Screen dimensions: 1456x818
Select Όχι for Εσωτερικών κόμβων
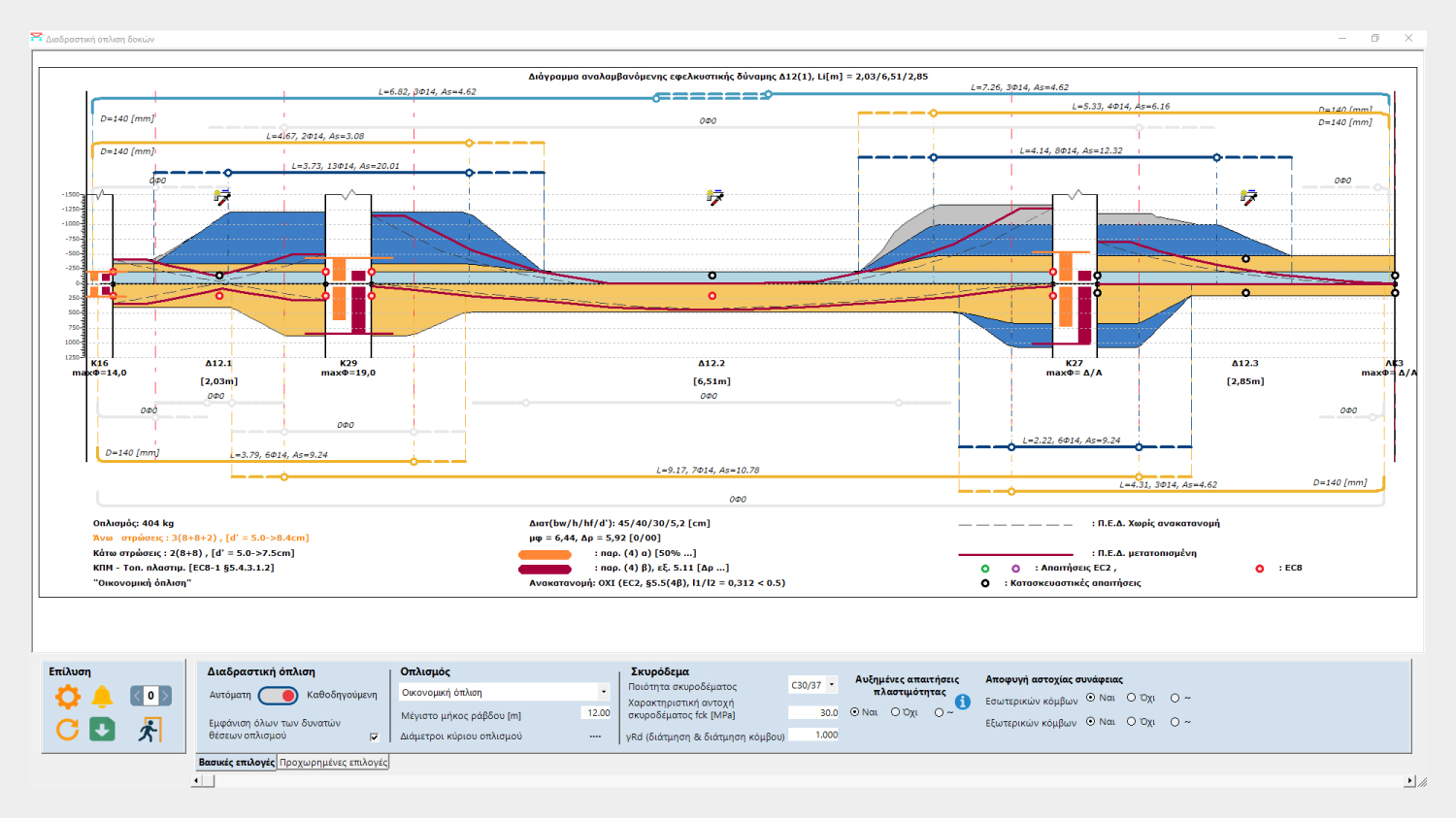1132,698
